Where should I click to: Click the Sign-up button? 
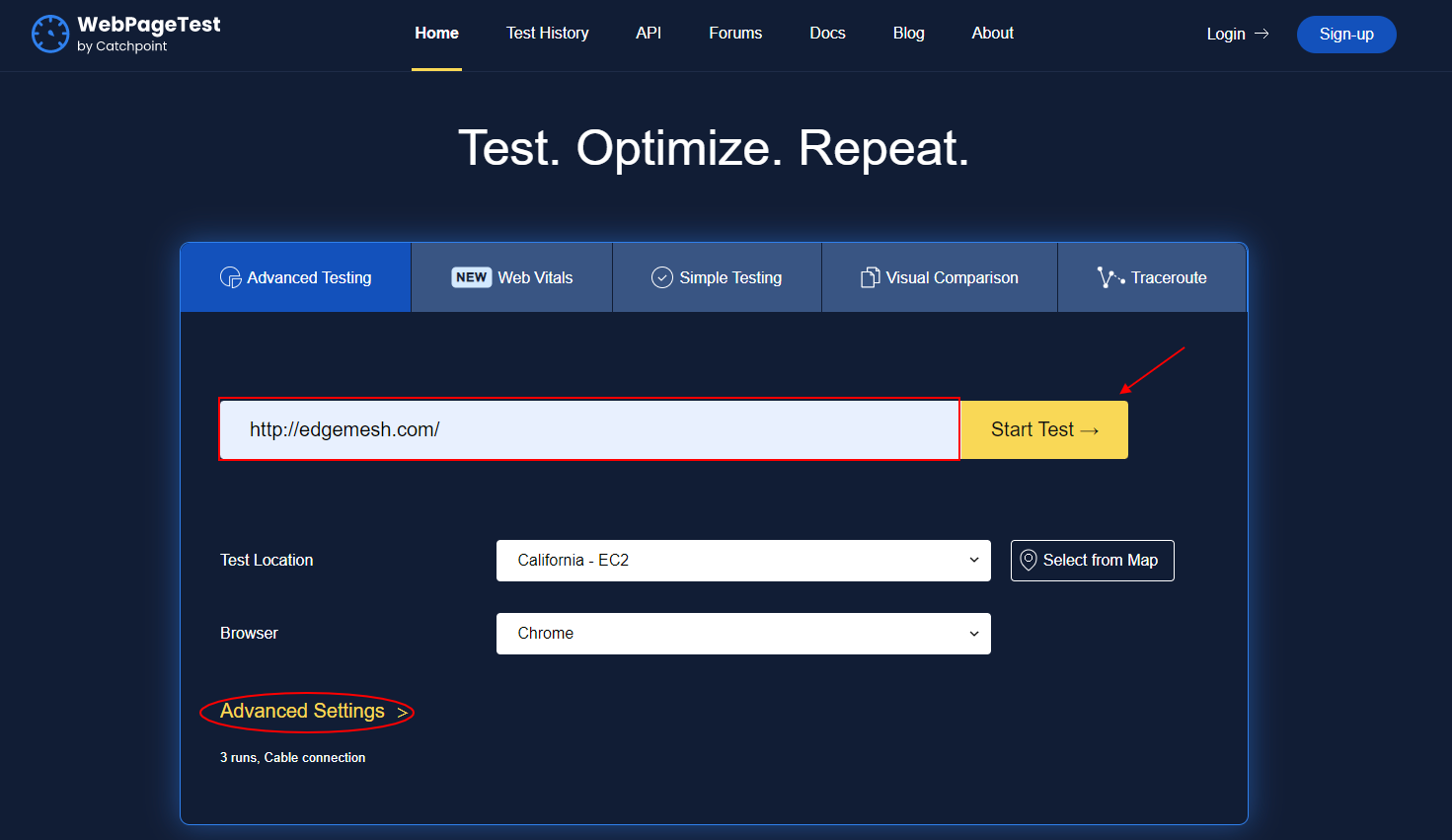(x=1346, y=35)
